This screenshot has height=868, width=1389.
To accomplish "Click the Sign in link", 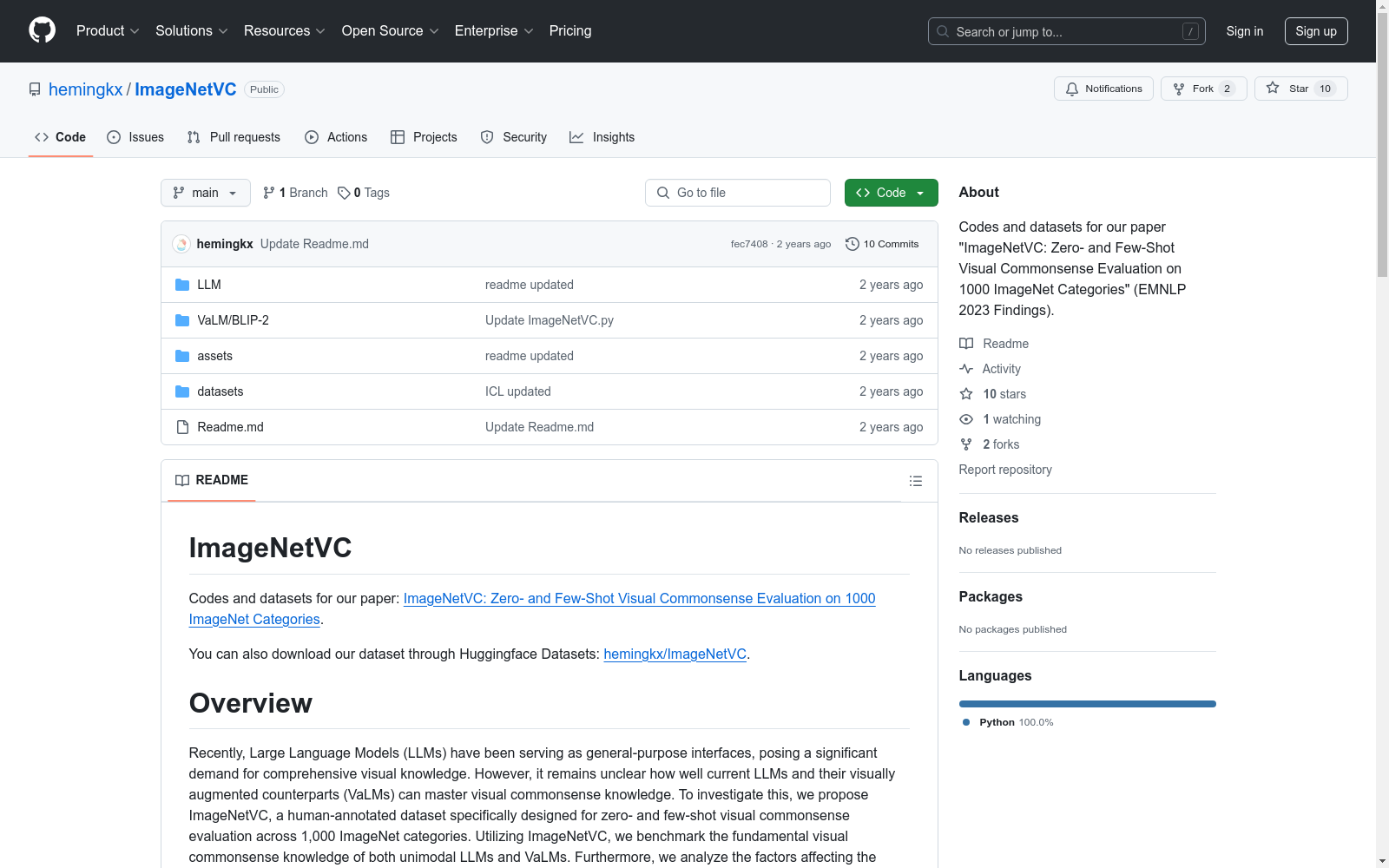I will pyautogui.click(x=1245, y=31).
